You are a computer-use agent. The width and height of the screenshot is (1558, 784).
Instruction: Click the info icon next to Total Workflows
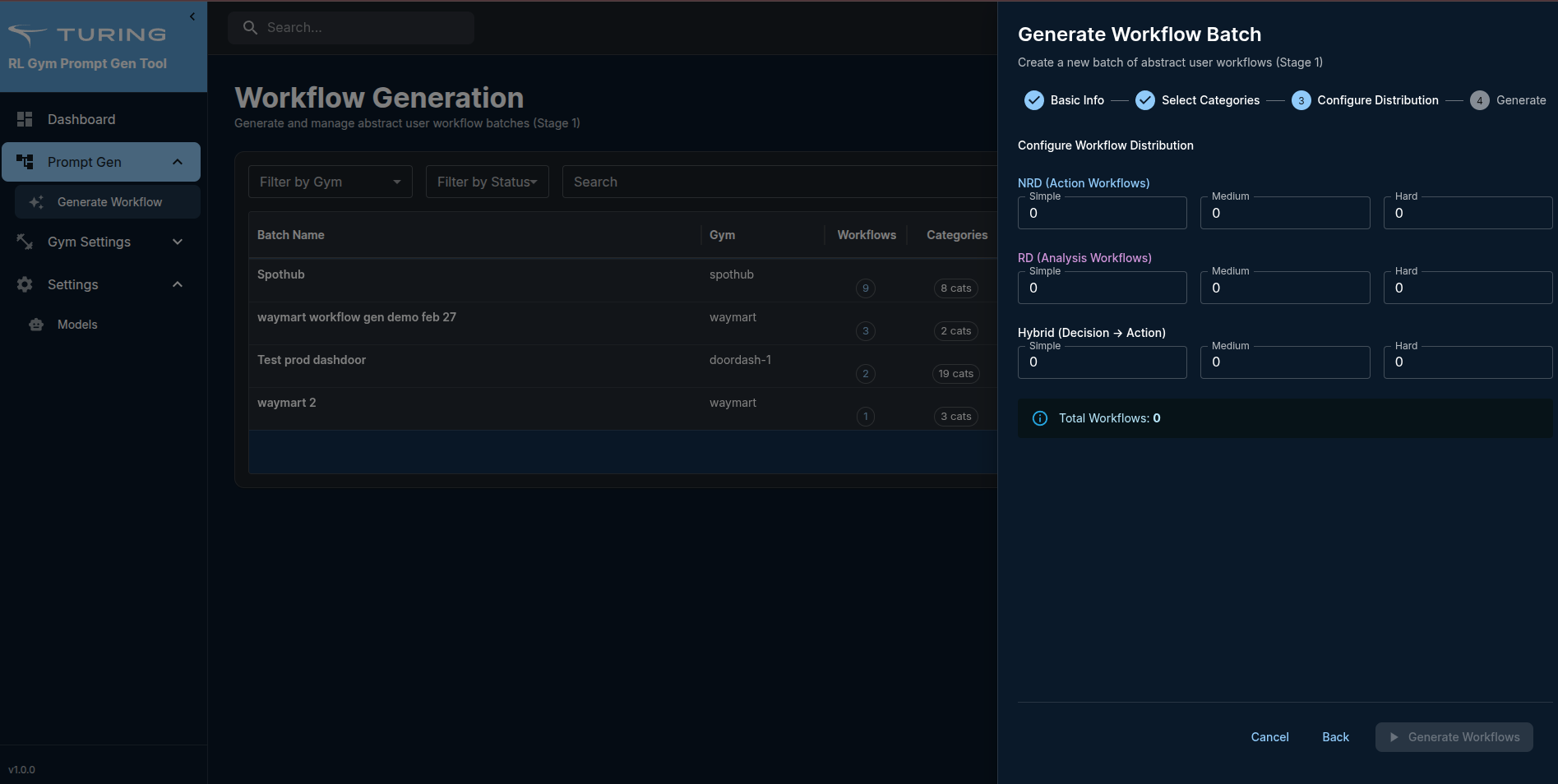pyautogui.click(x=1039, y=418)
